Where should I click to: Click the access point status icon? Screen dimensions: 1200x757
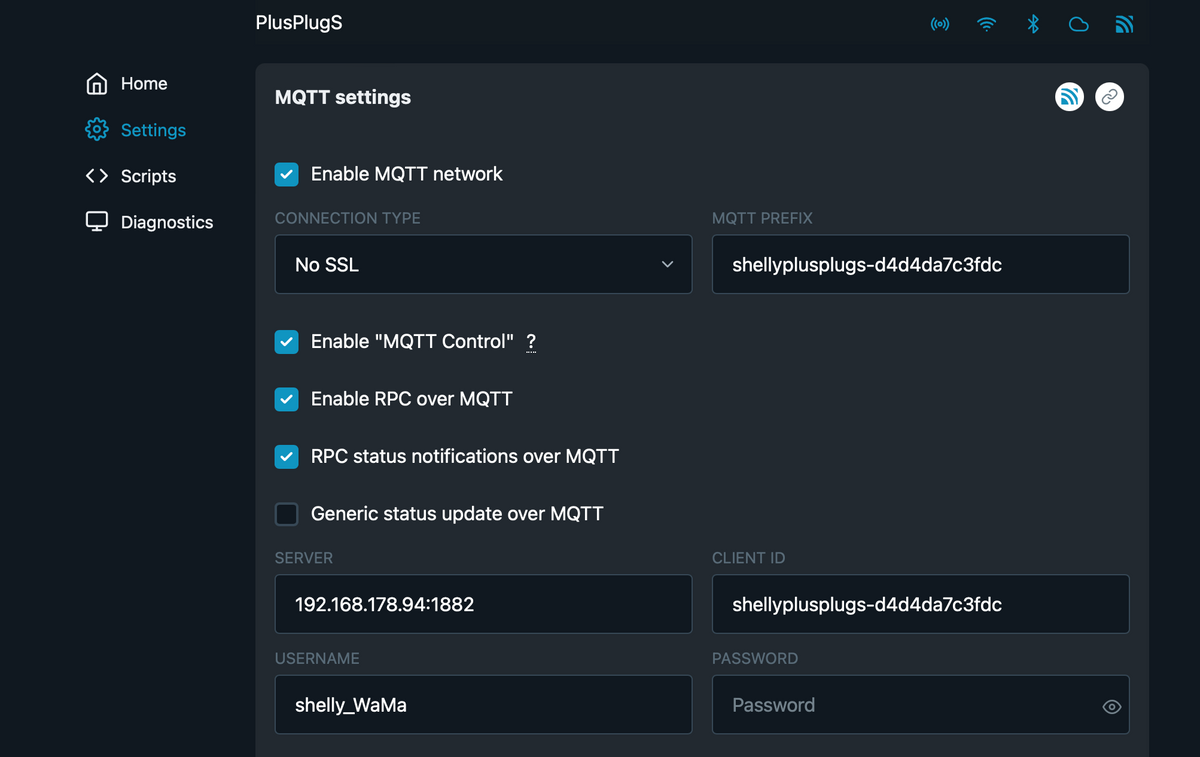940,24
